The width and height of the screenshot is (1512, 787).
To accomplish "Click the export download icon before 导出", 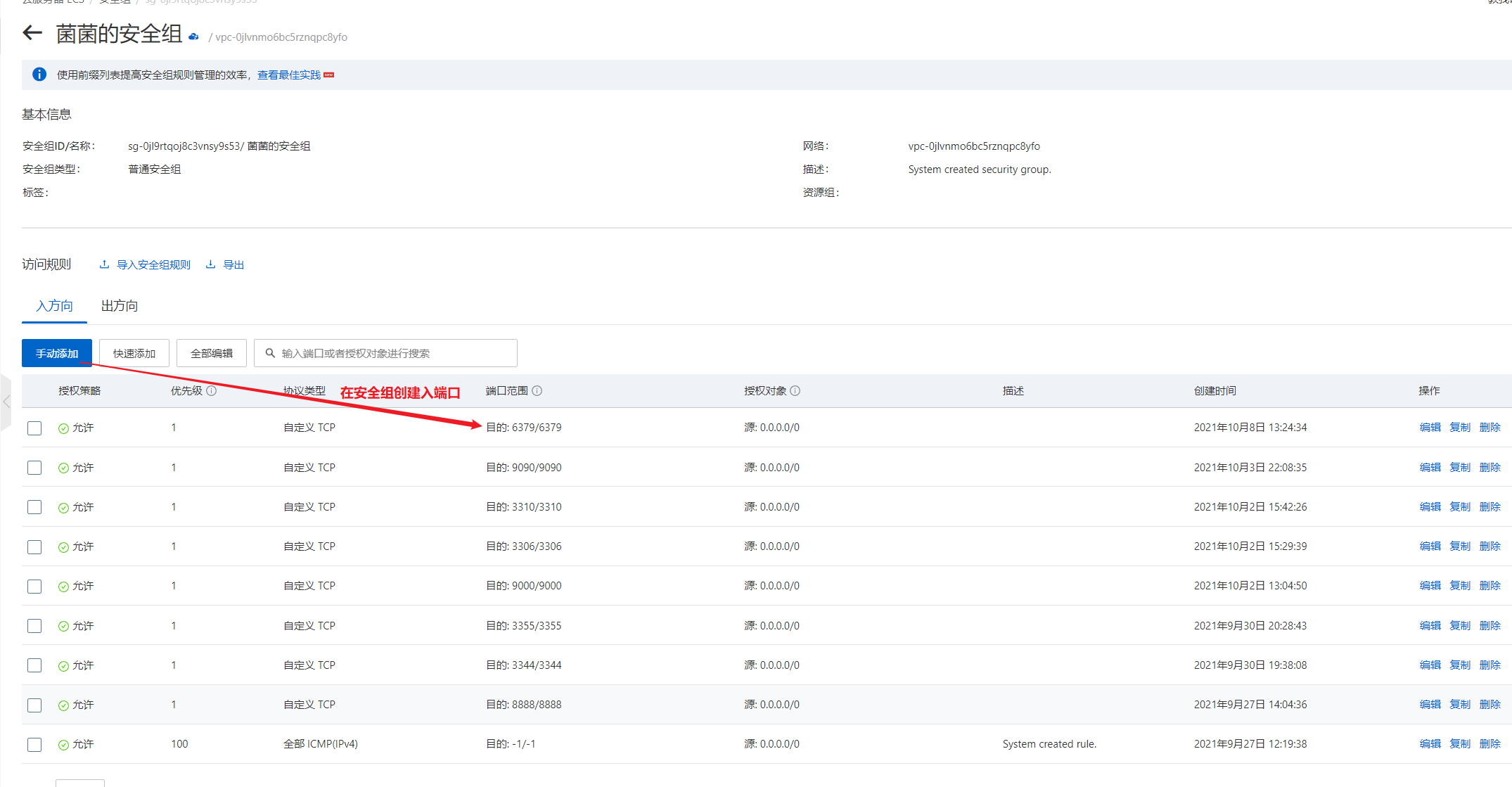I will point(210,264).
